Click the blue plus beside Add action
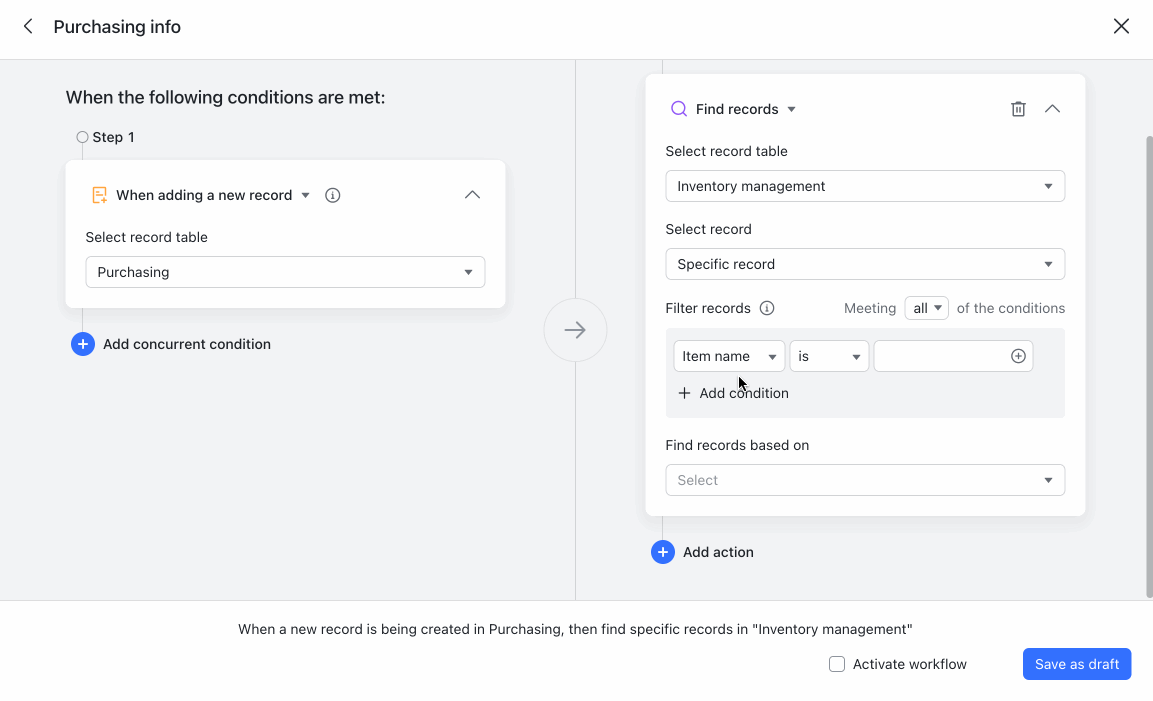This screenshot has width=1153, height=701. coord(663,551)
